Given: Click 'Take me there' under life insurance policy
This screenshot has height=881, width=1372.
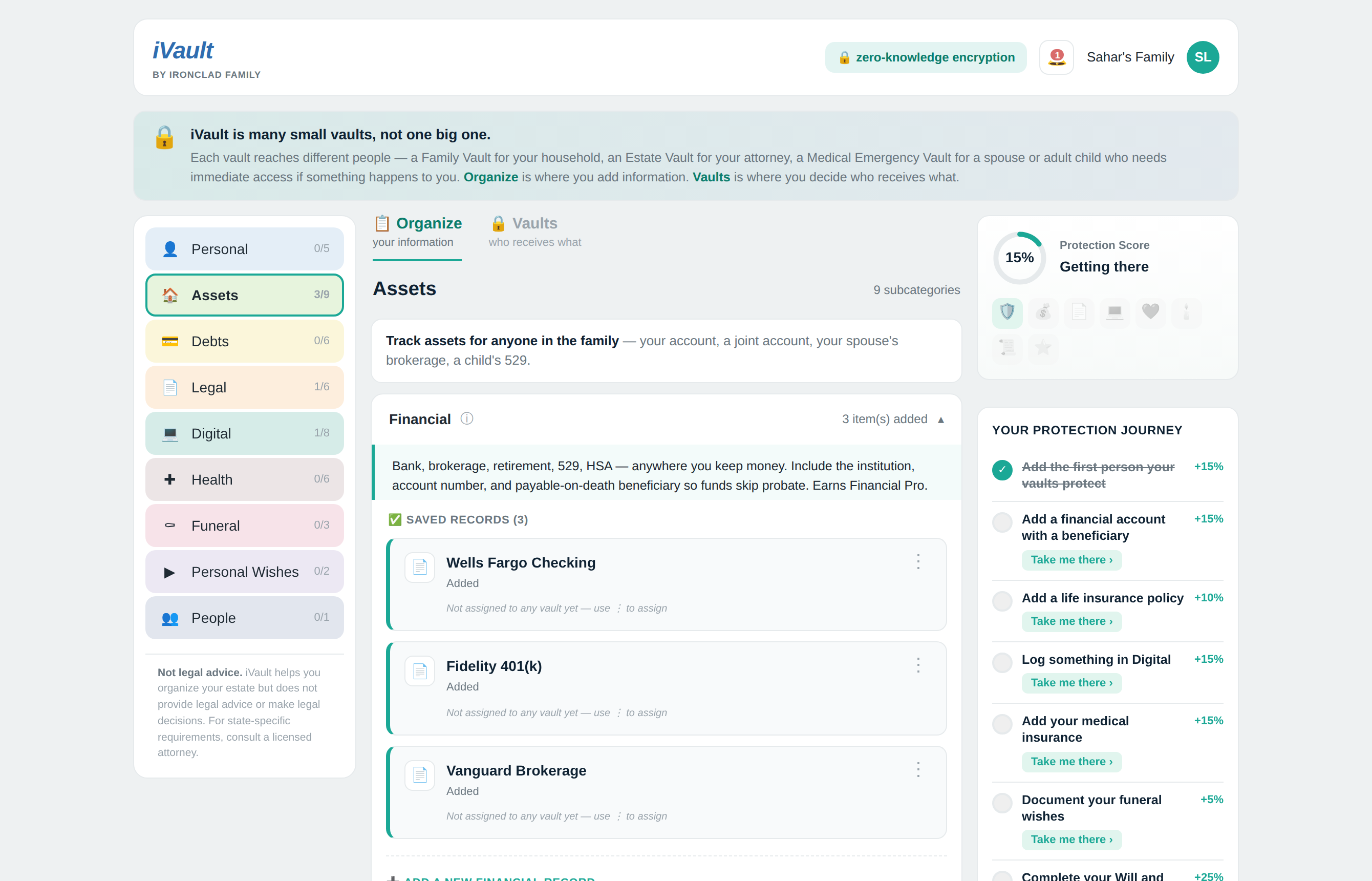Looking at the screenshot, I should click(1071, 621).
